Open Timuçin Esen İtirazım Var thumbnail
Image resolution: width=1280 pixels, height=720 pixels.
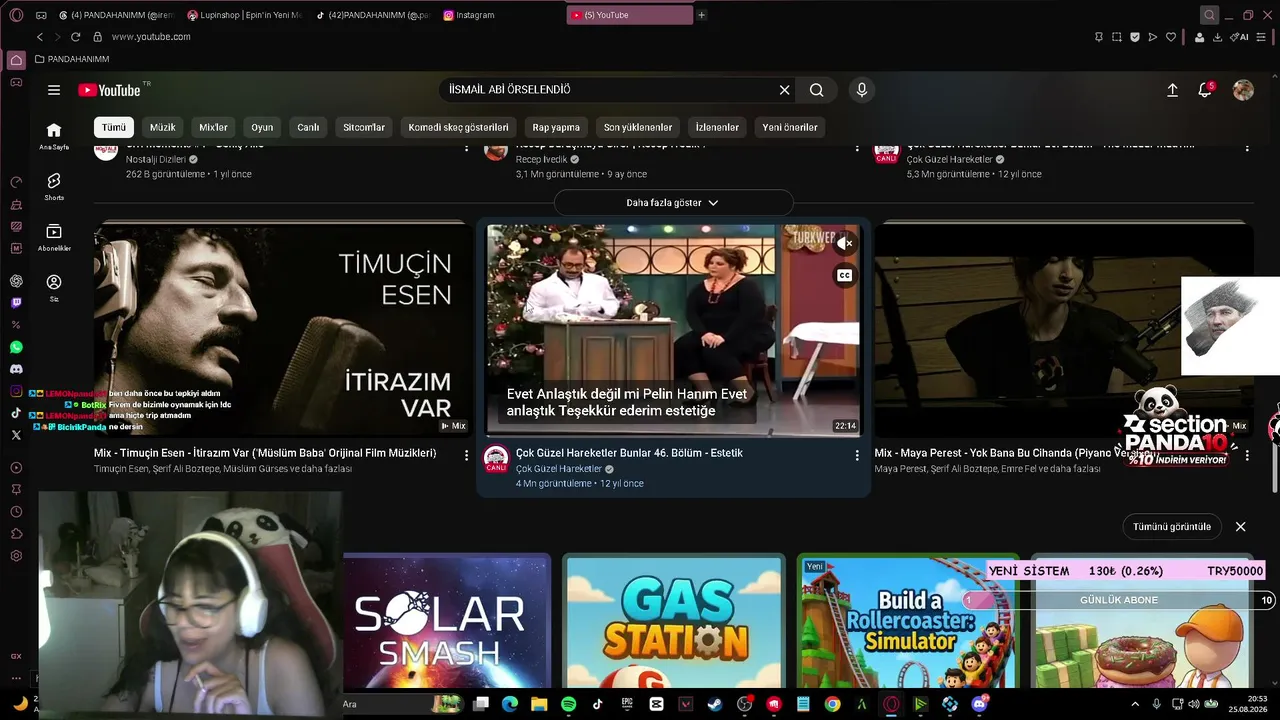pyautogui.click(x=282, y=329)
